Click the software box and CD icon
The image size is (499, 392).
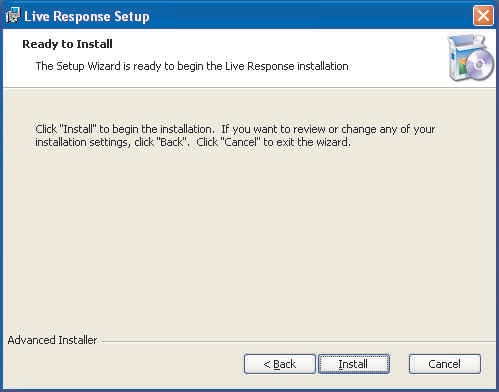[x=471, y=58]
